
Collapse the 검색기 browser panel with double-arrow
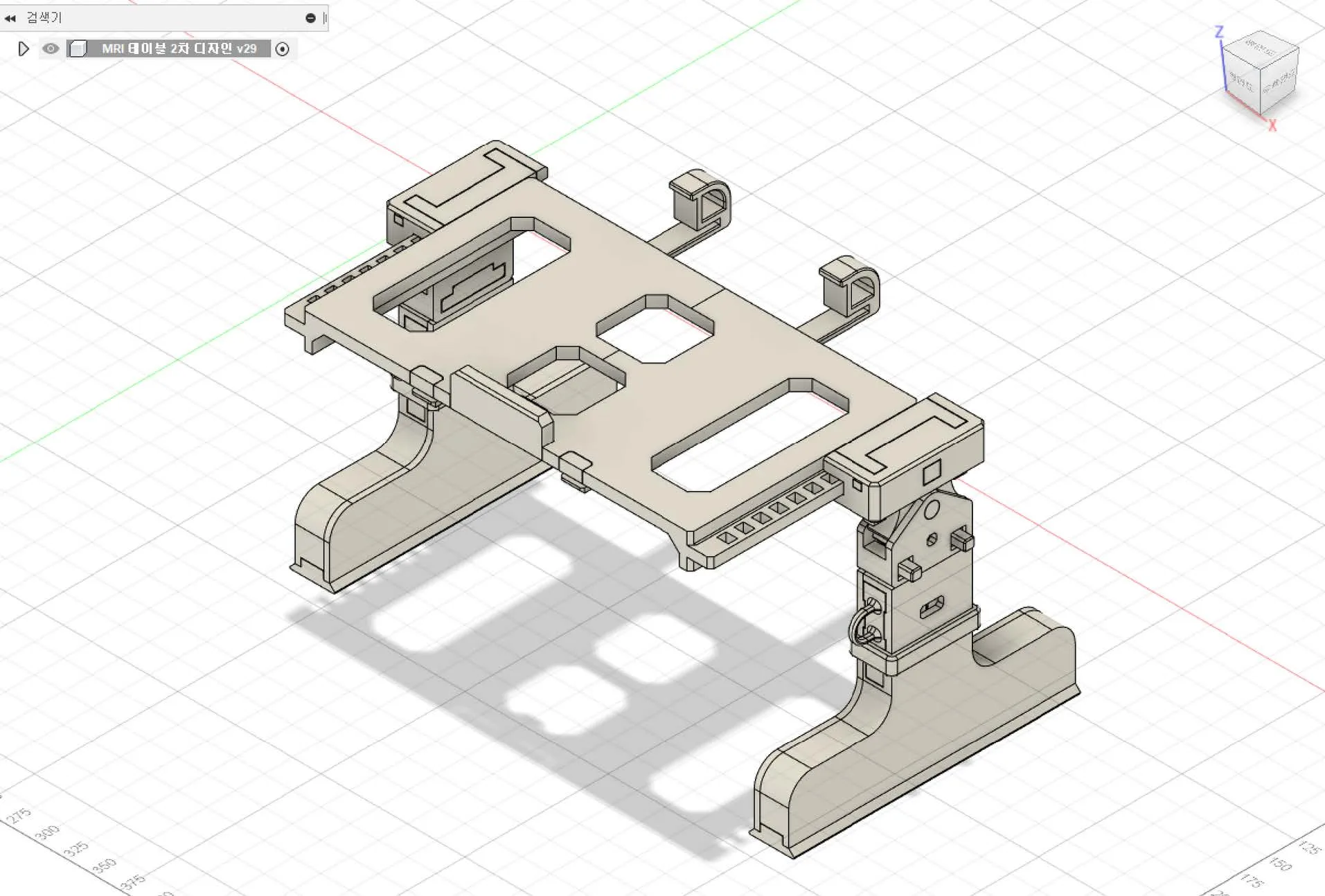pos(10,18)
